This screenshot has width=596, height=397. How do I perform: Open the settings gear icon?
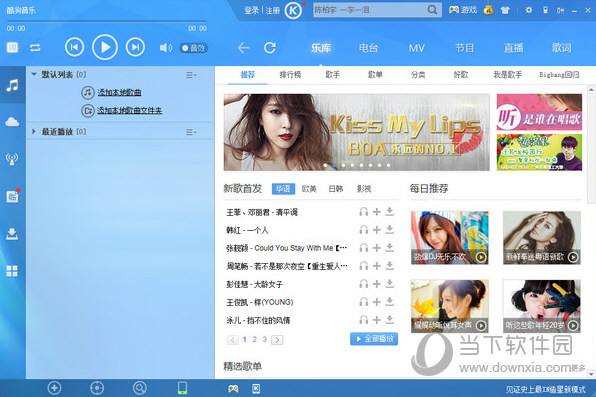528,10
